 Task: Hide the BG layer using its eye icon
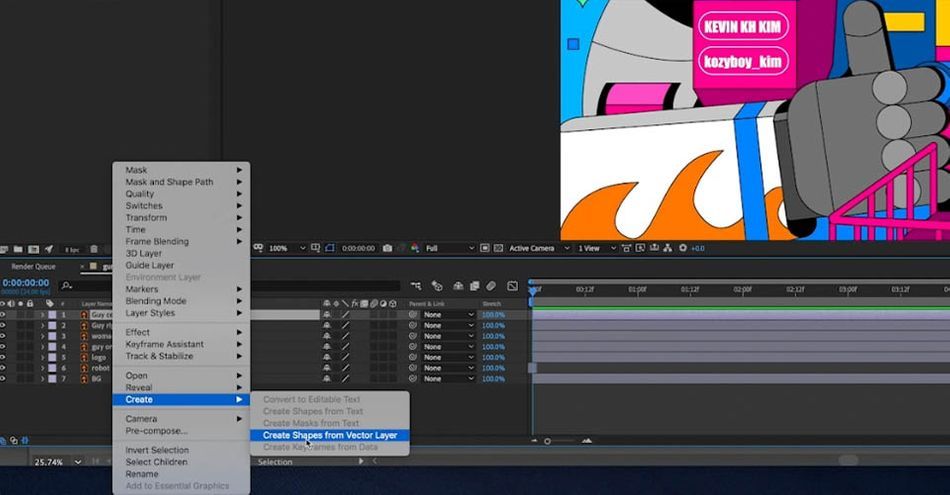point(3,379)
